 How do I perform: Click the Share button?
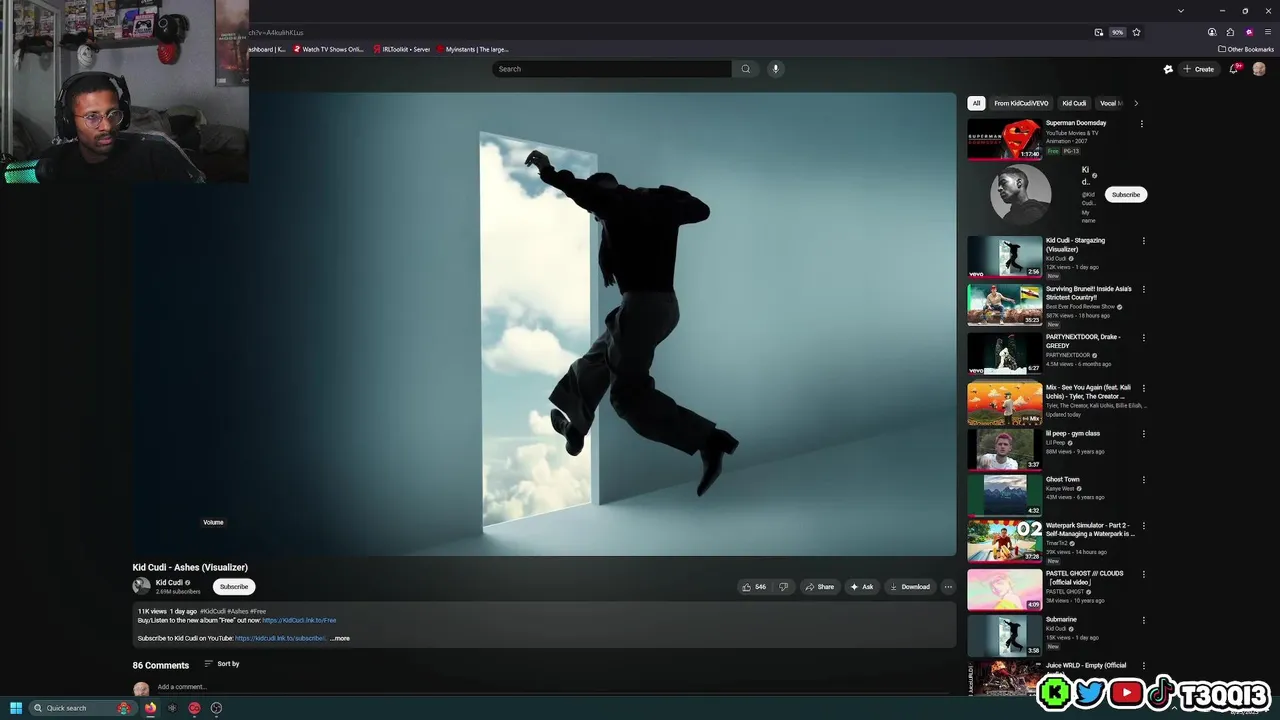(820, 587)
